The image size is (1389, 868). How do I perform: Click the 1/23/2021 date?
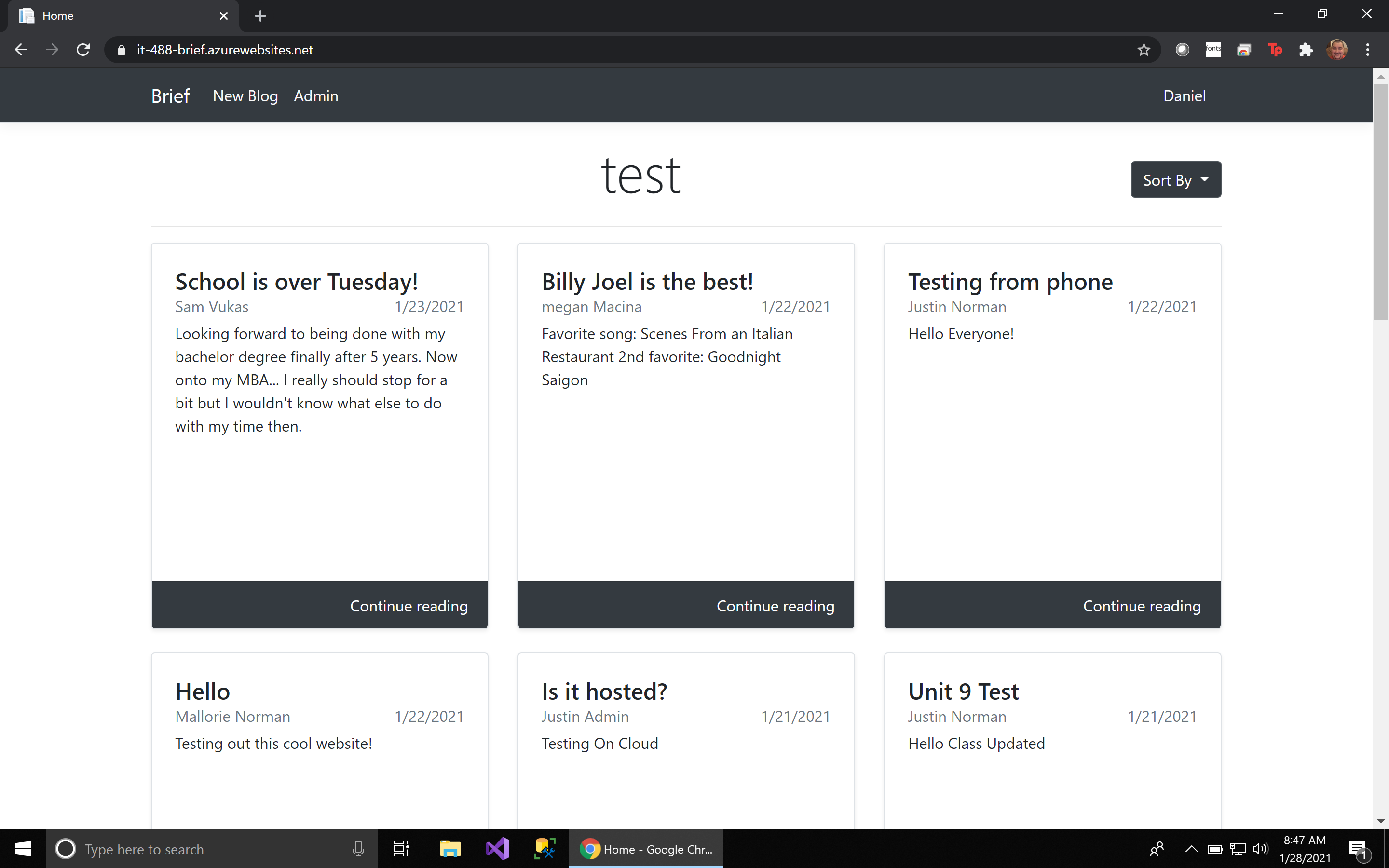click(x=429, y=307)
